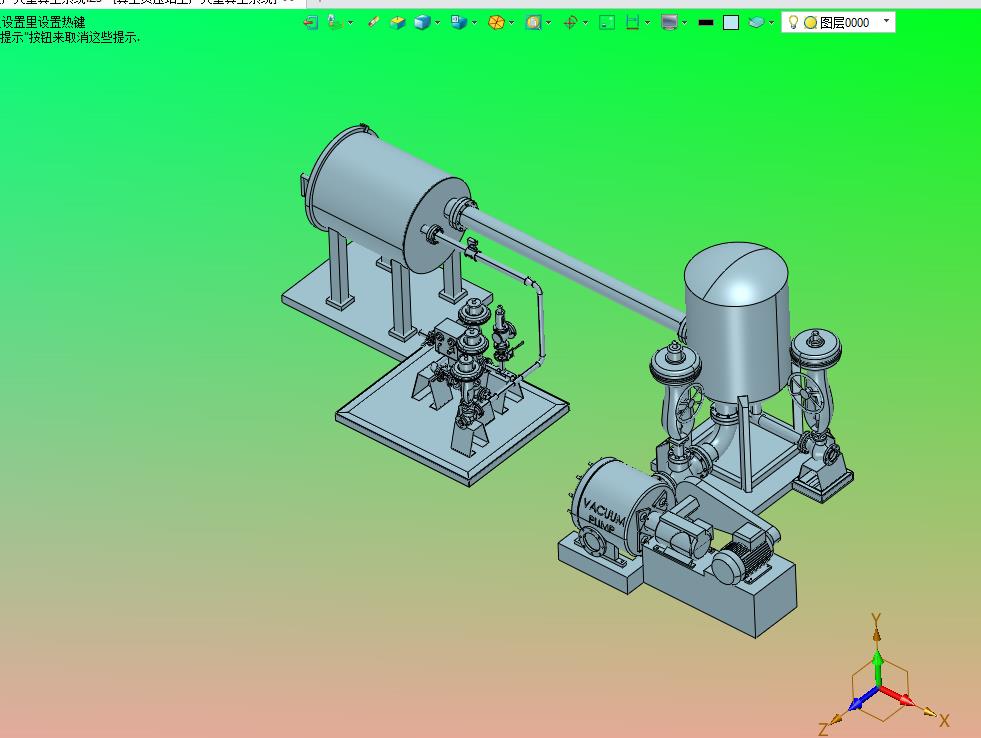Image resolution: width=981 pixels, height=738 pixels.
Task: Click the Y axis of the view triad
Action: click(x=877, y=619)
